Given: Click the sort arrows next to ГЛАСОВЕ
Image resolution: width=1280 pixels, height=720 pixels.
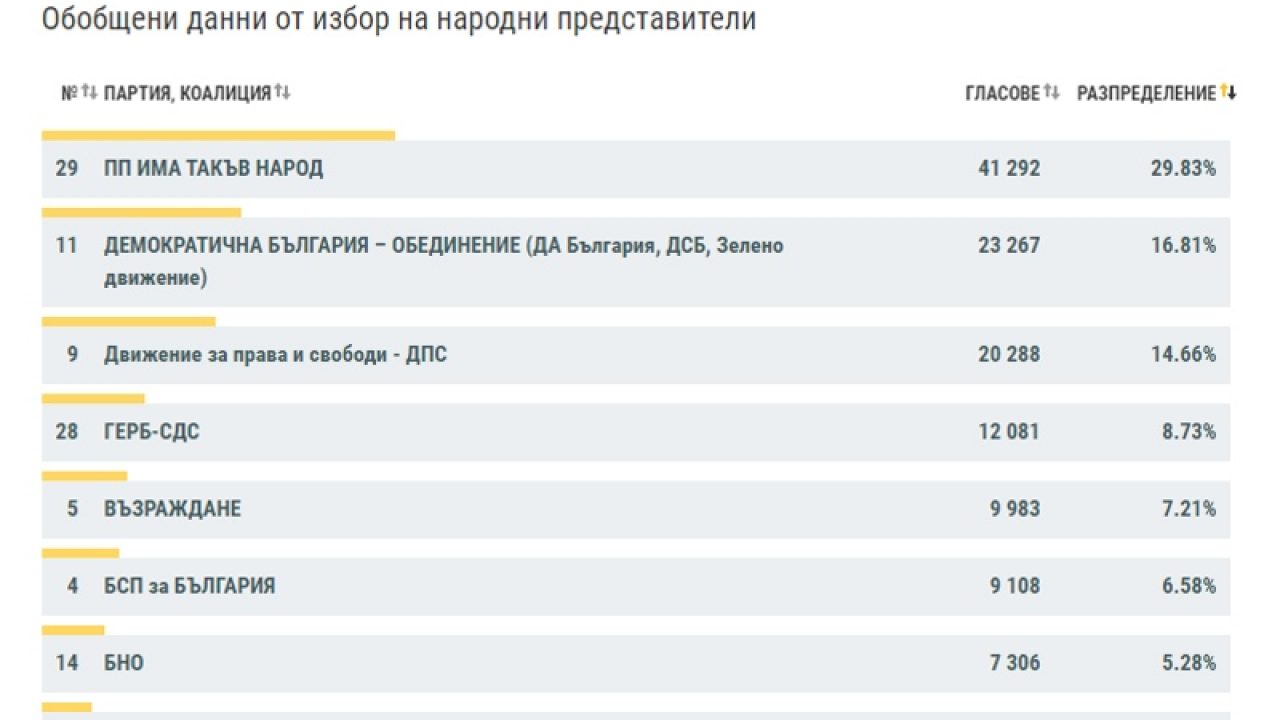Looking at the screenshot, I should pyautogui.click(x=1051, y=93).
